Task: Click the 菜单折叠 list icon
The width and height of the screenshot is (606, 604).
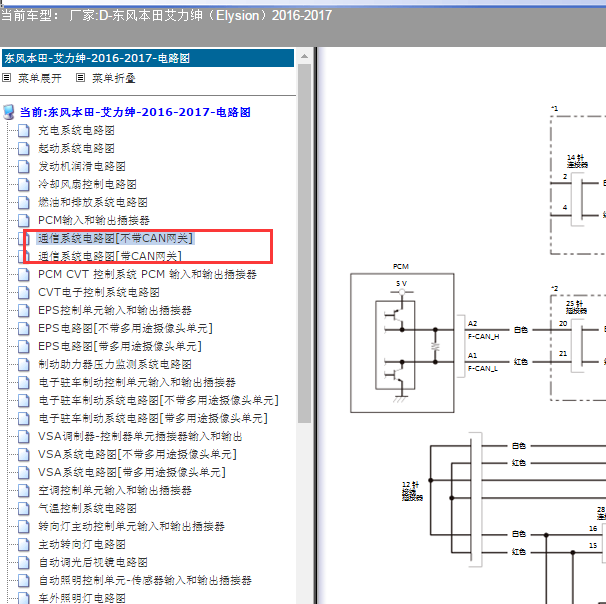Action: pos(80,78)
